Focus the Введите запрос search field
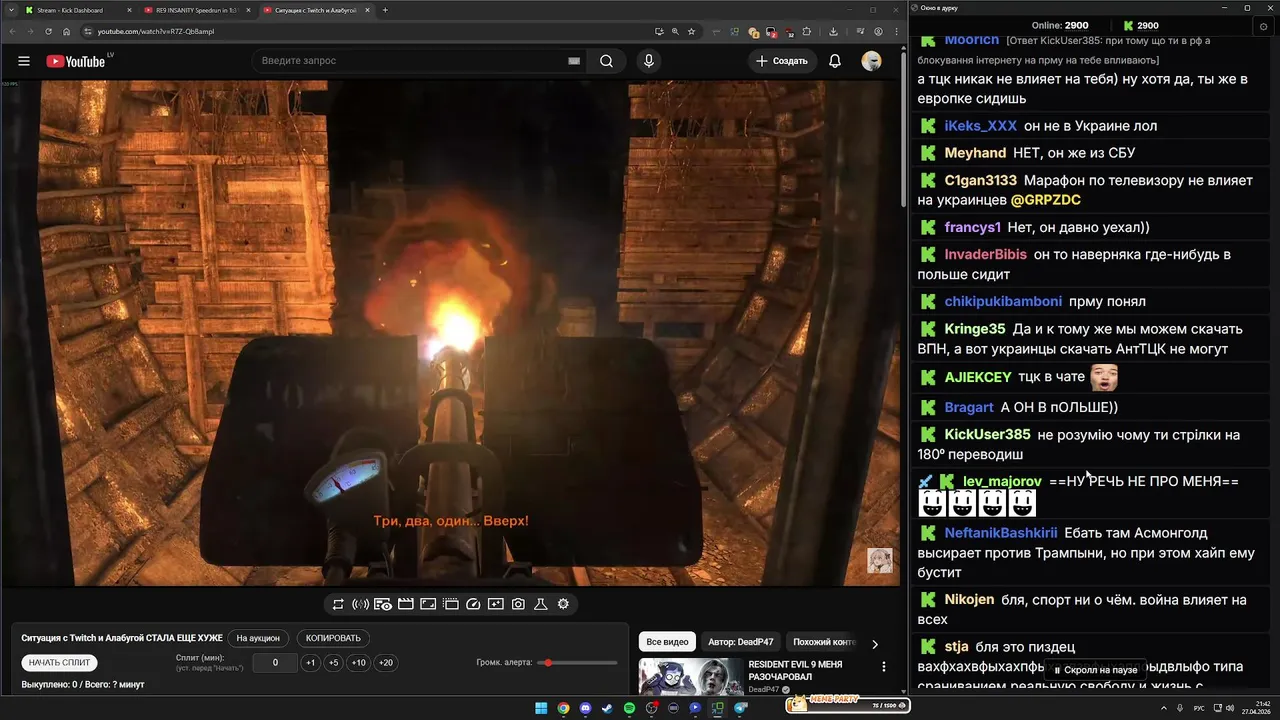The width and height of the screenshot is (1280, 720). click(412, 61)
